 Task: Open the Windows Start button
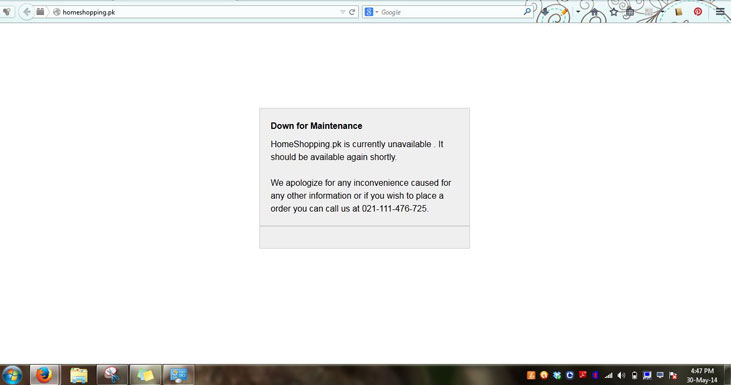pos(12,375)
